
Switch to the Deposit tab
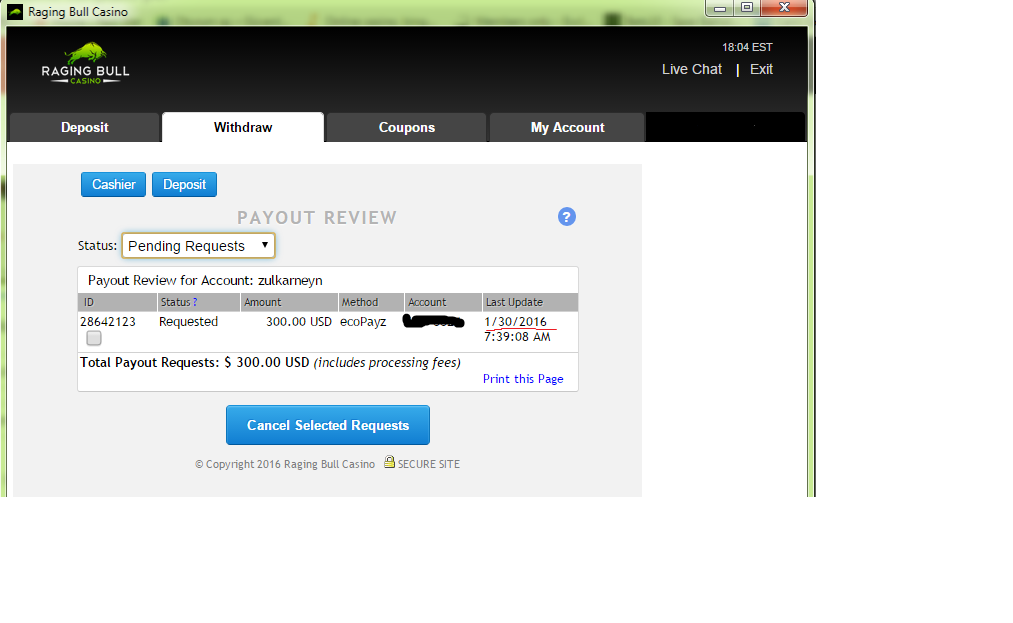[x=84, y=127]
